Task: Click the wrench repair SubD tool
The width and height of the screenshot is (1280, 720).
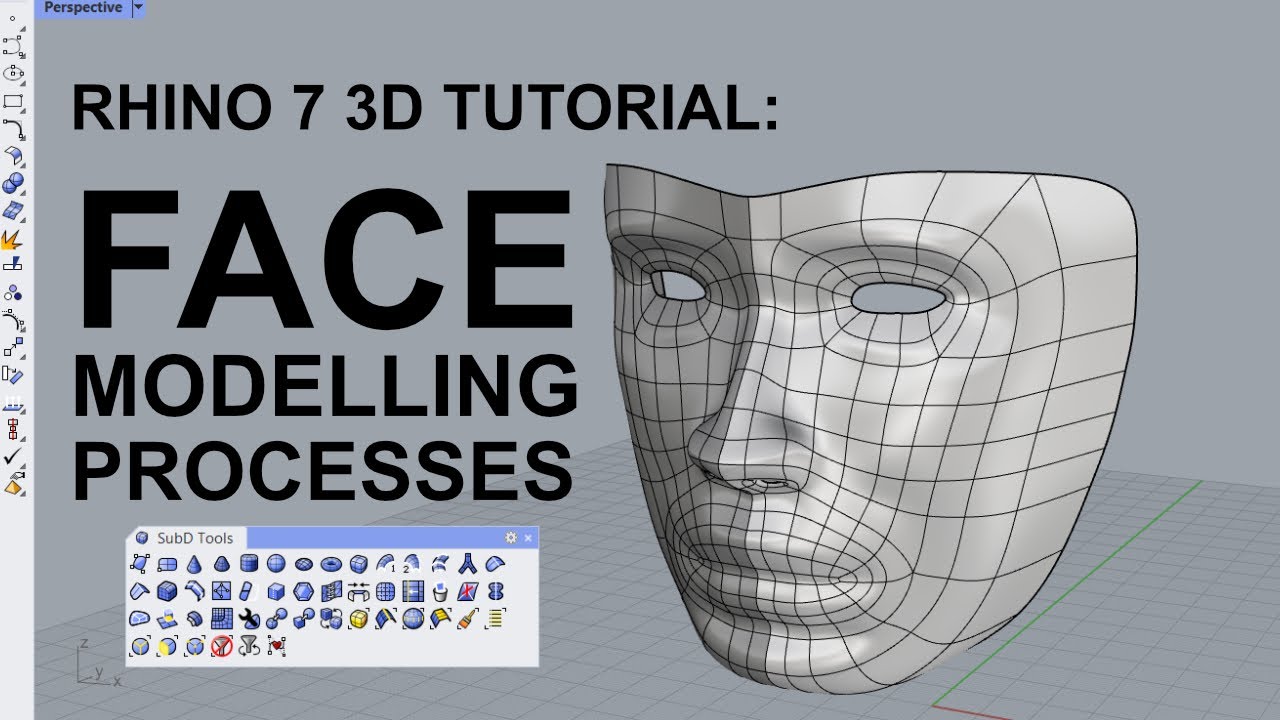Action: (249, 619)
